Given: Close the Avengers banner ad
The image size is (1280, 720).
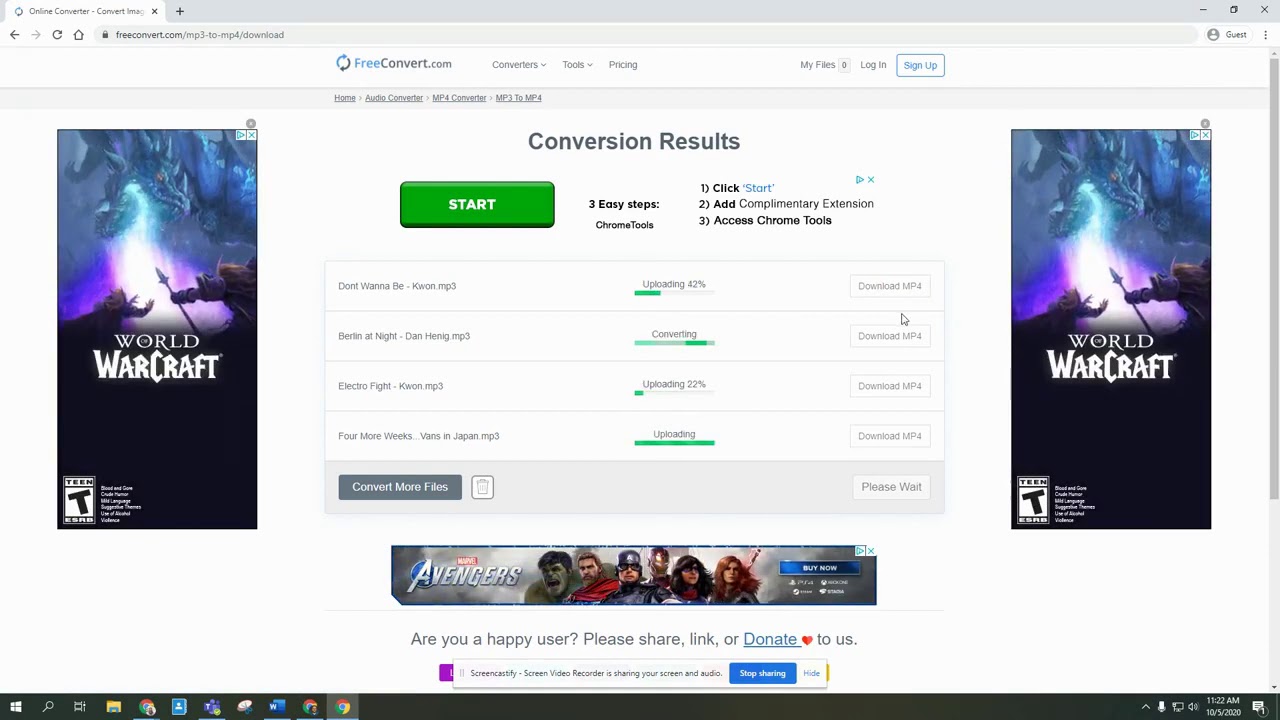Looking at the screenshot, I should 871,551.
